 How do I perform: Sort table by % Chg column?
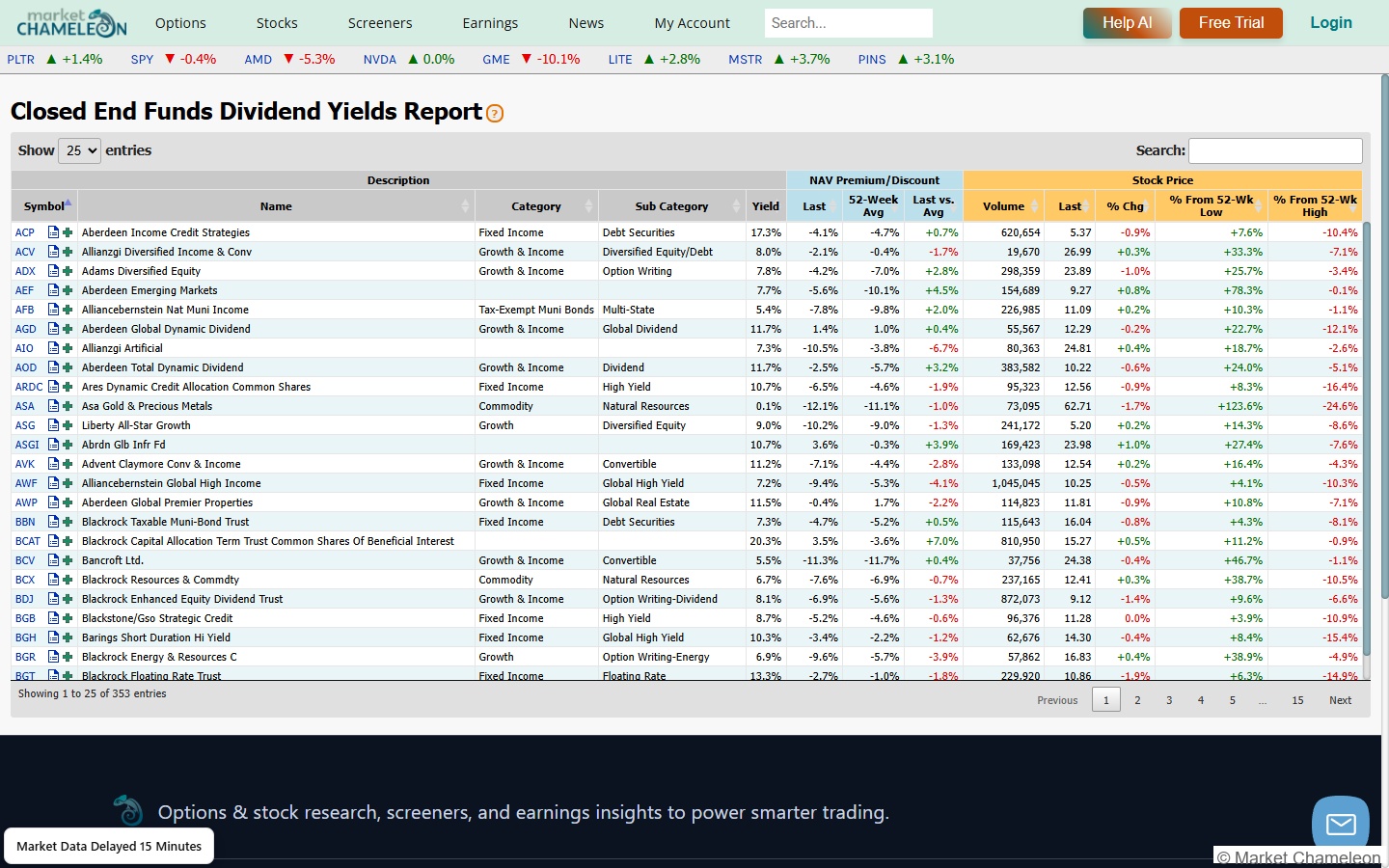[x=1126, y=206]
